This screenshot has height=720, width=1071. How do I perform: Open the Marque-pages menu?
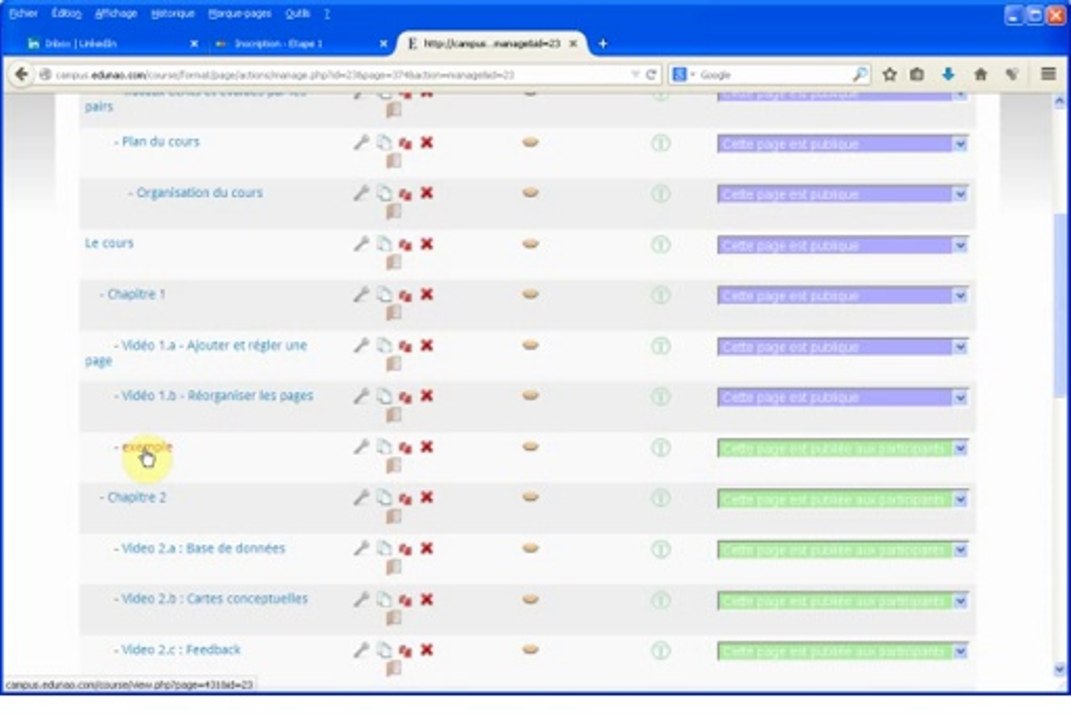pos(239,13)
